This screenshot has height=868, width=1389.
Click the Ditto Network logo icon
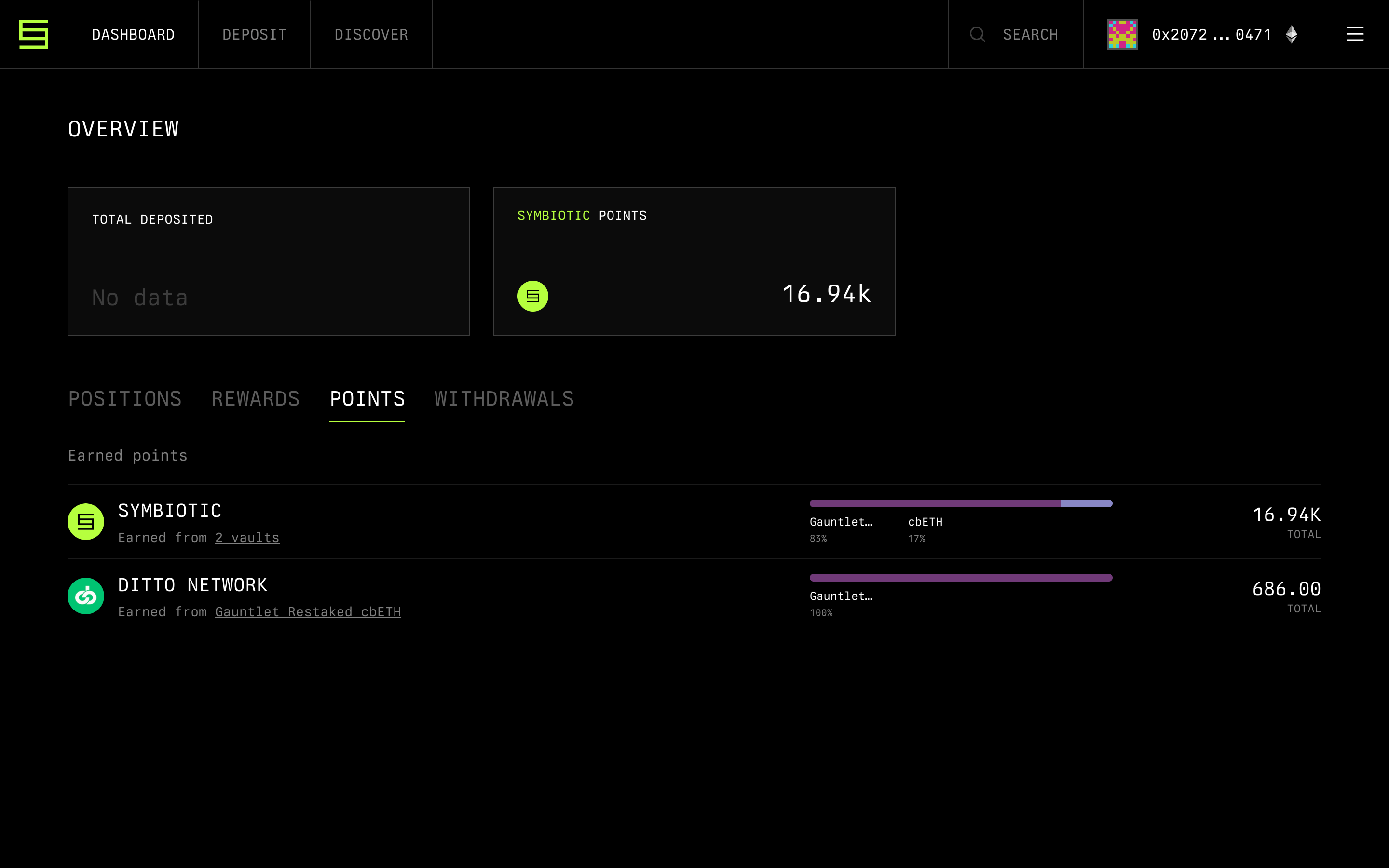pyautogui.click(x=85, y=596)
